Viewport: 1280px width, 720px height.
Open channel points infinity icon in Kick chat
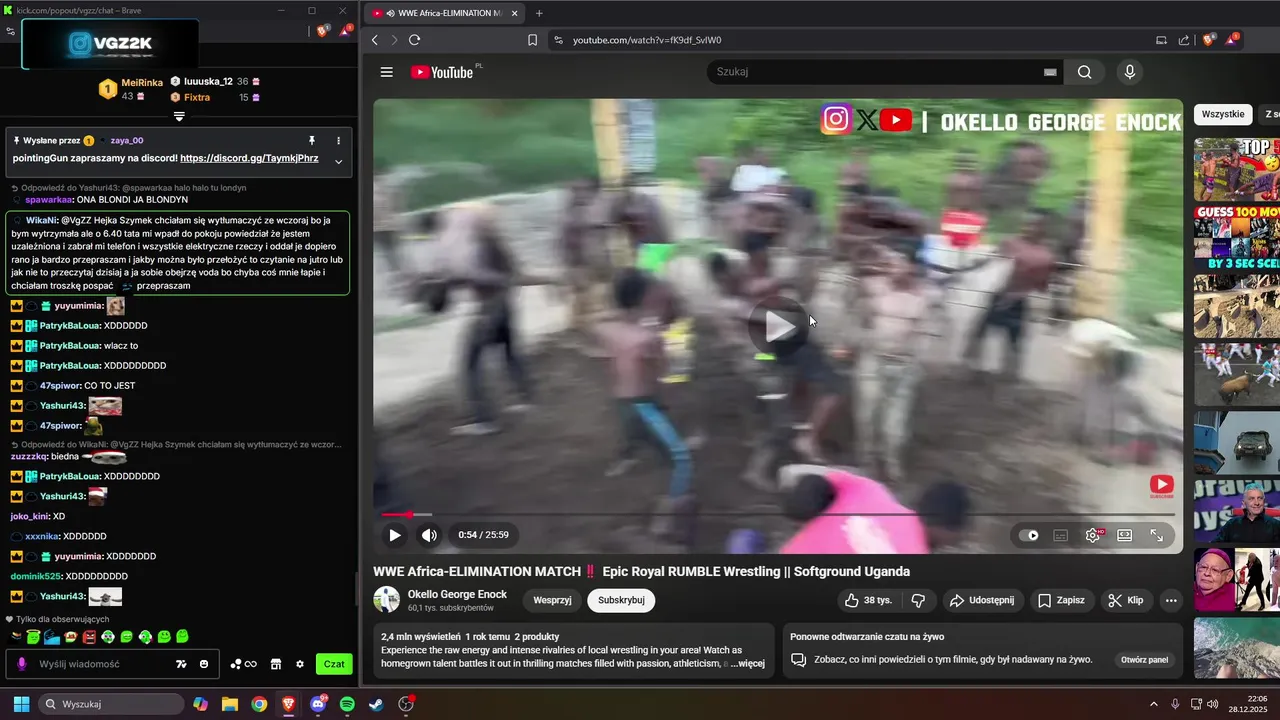(244, 664)
